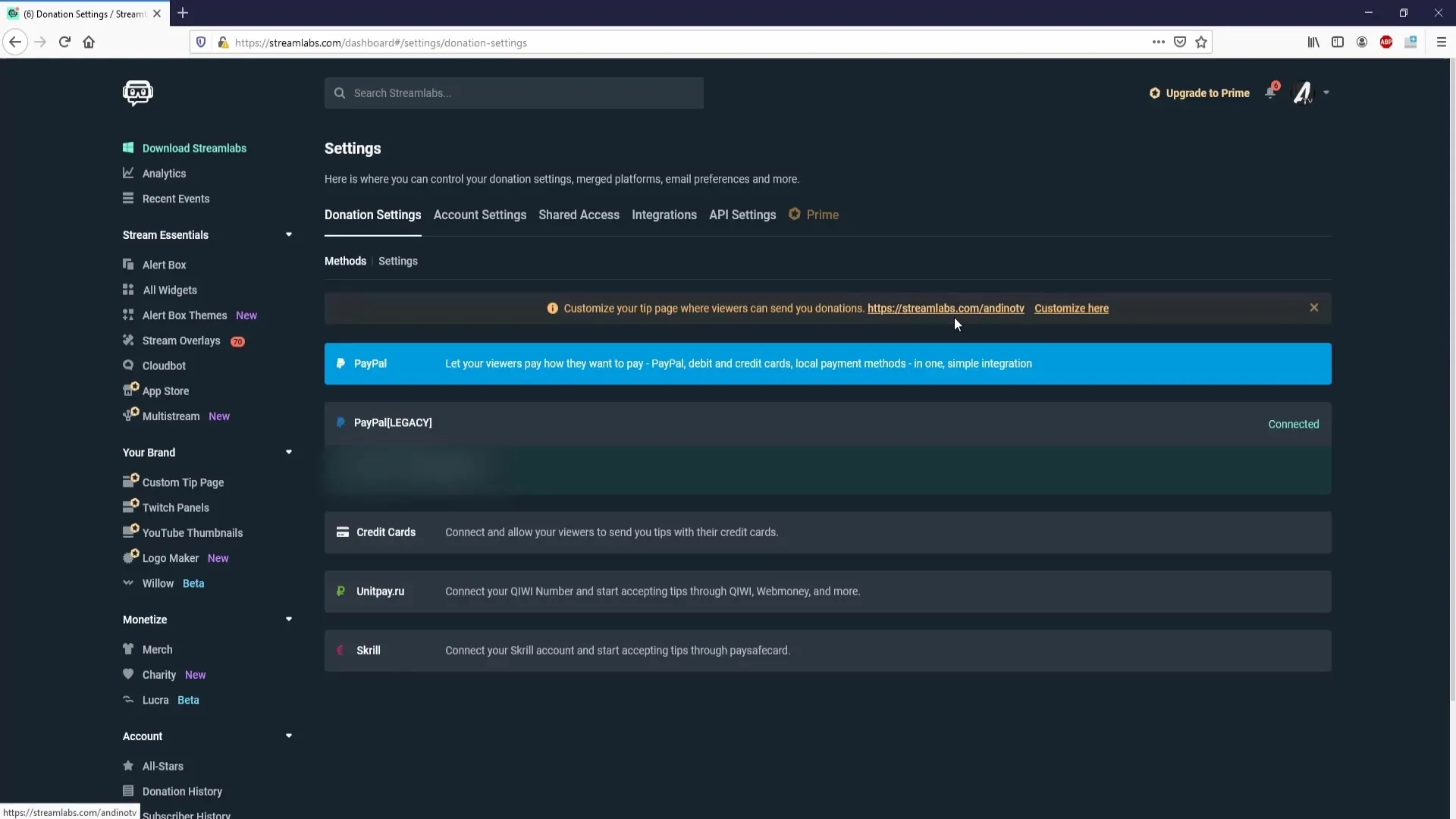Click the Alert Box sidebar icon
This screenshot has width=1456, height=819.
(128, 264)
